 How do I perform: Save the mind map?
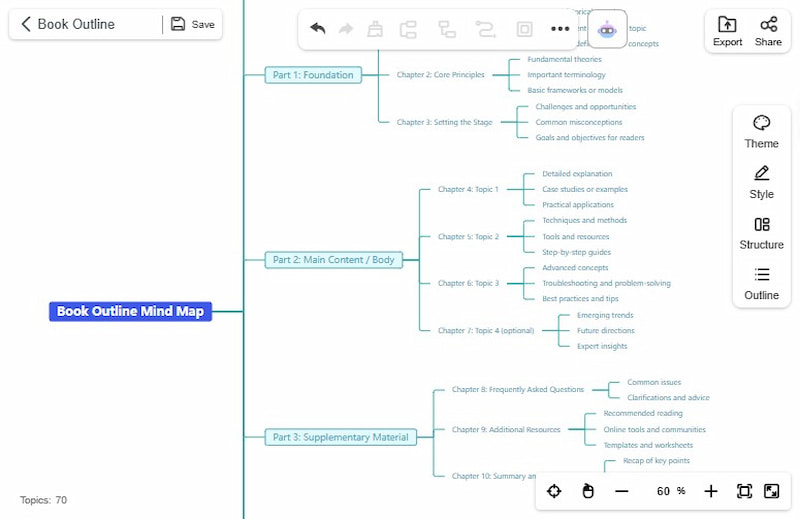192,24
